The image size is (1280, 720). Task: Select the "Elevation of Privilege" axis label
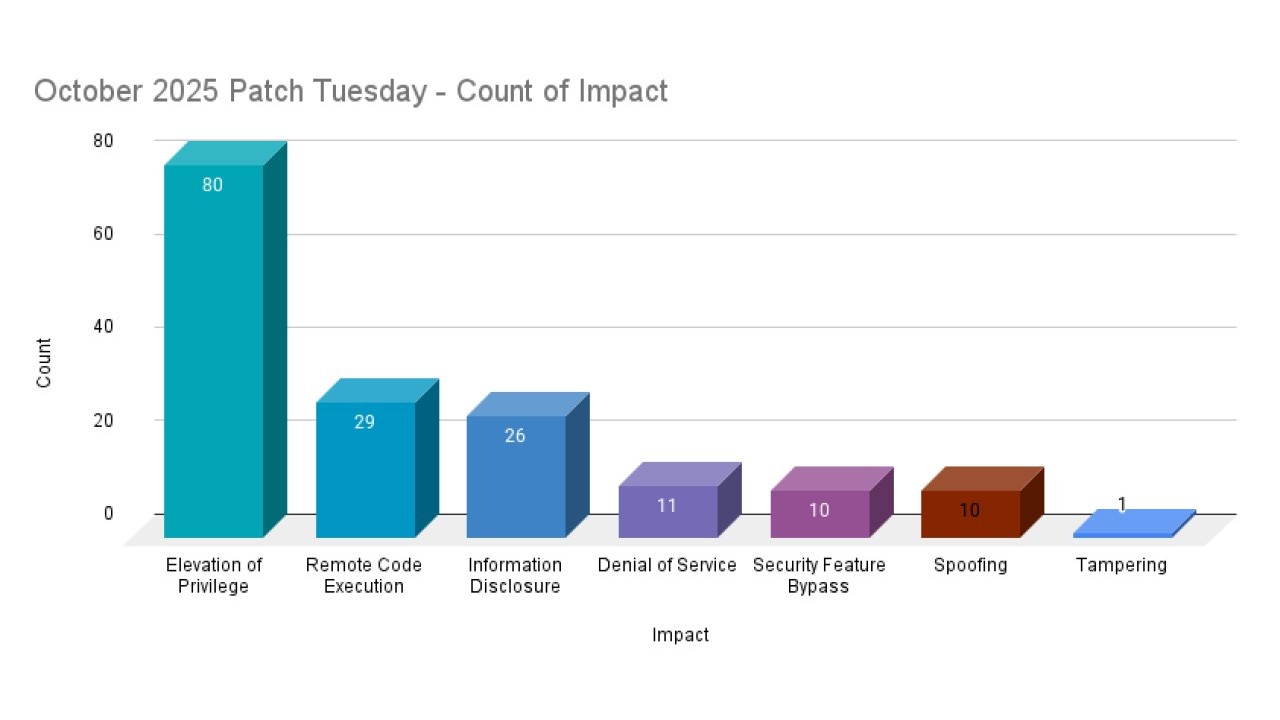click(x=213, y=576)
